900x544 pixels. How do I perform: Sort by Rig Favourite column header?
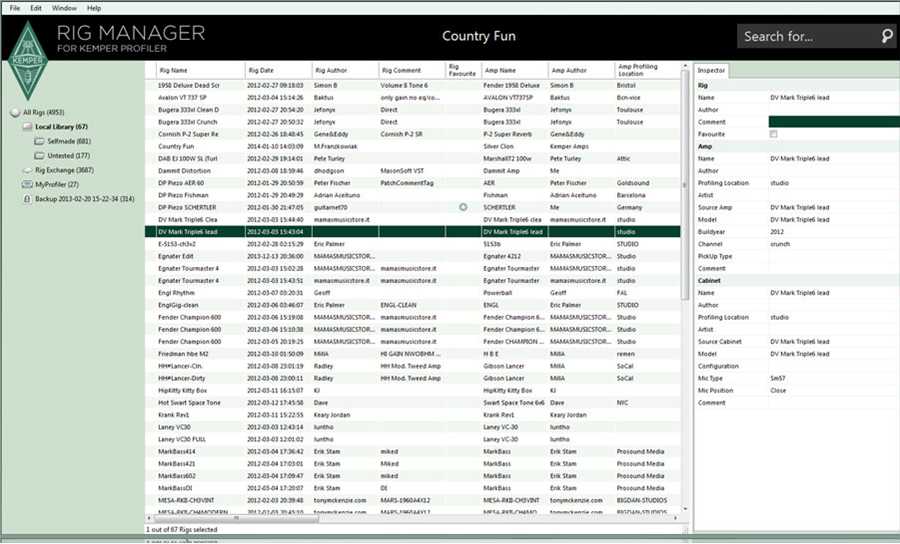[463, 71]
